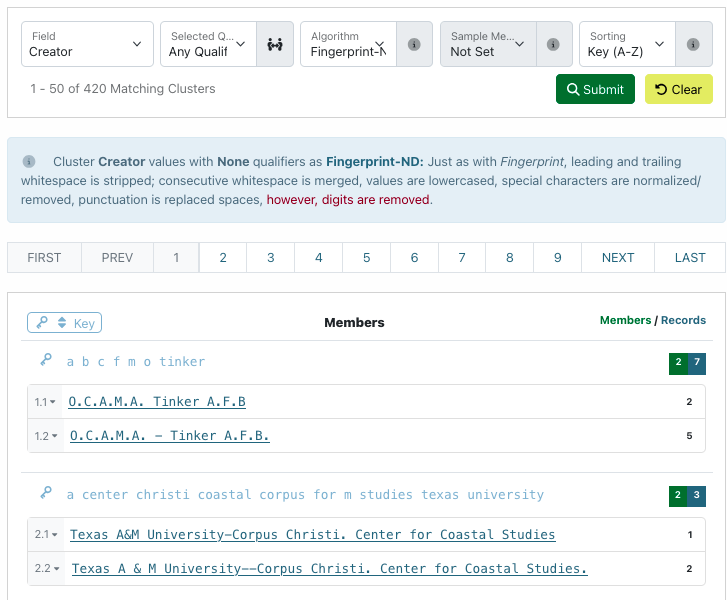
Task: Open link 'O.C.A.M.A. – Tinker A.F.B.'
Action: (170, 436)
